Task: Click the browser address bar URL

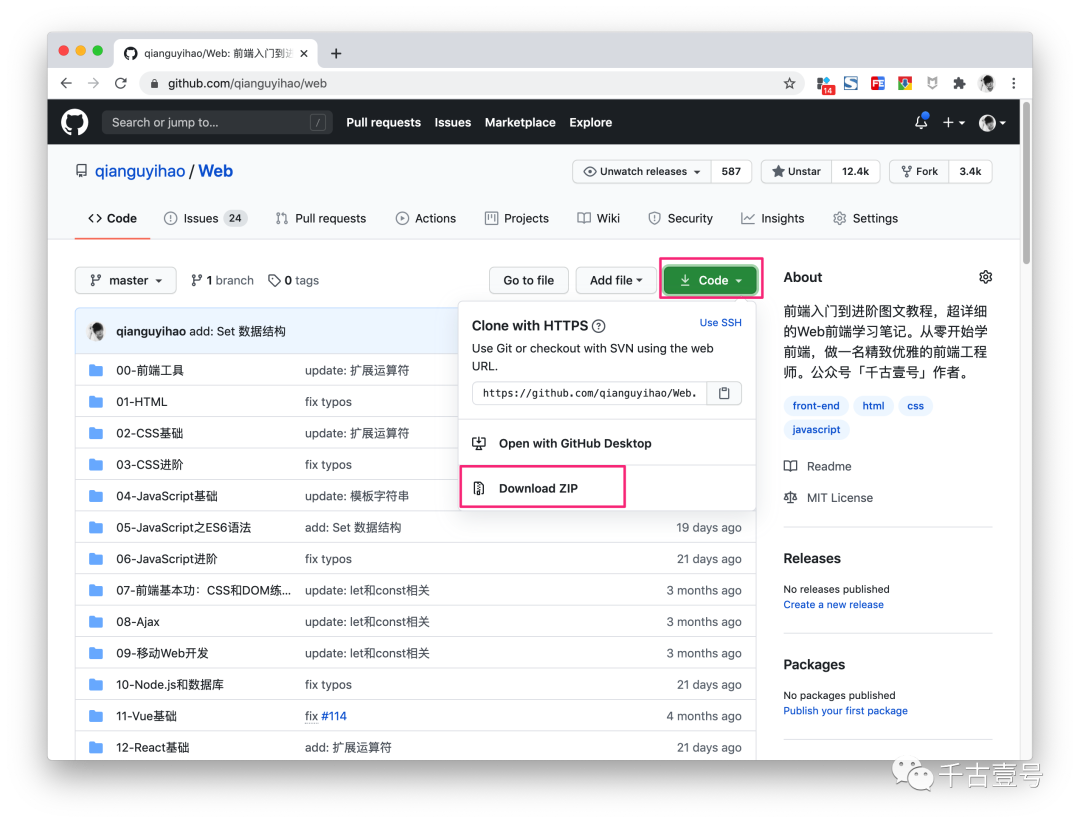Action: [247, 83]
